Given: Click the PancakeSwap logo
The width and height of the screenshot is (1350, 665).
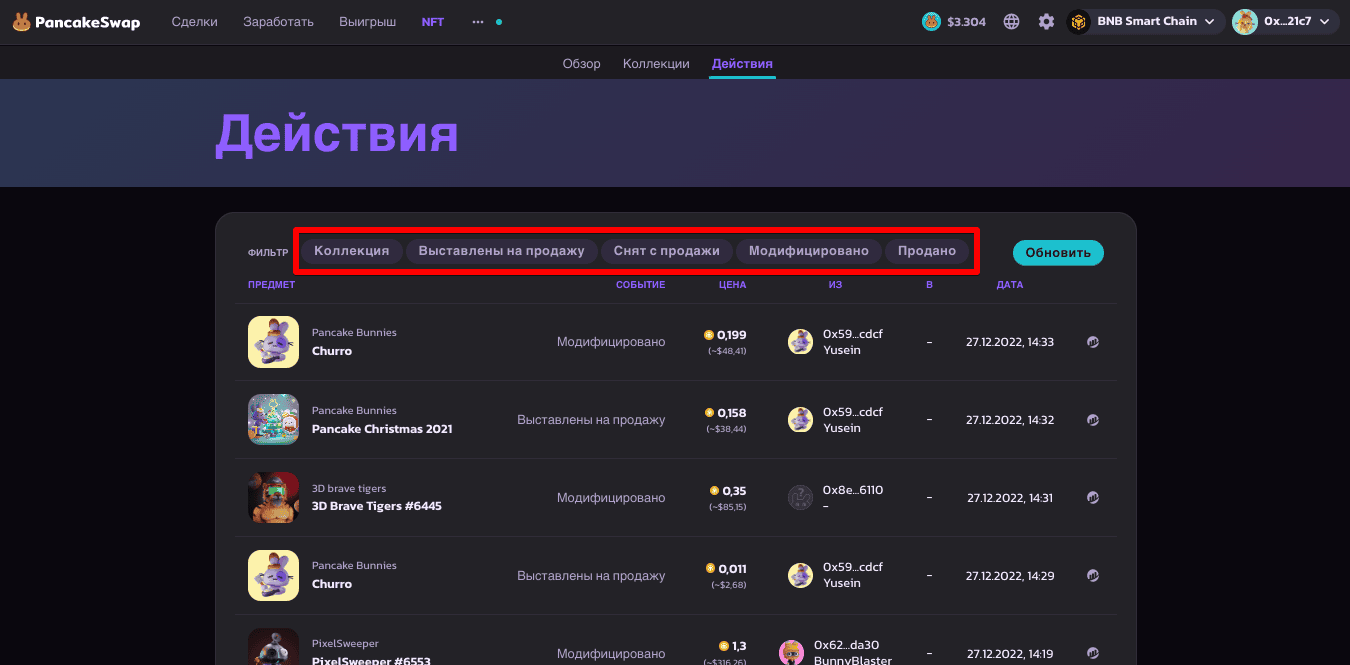Looking at the screenshot, I should (76, 21).
